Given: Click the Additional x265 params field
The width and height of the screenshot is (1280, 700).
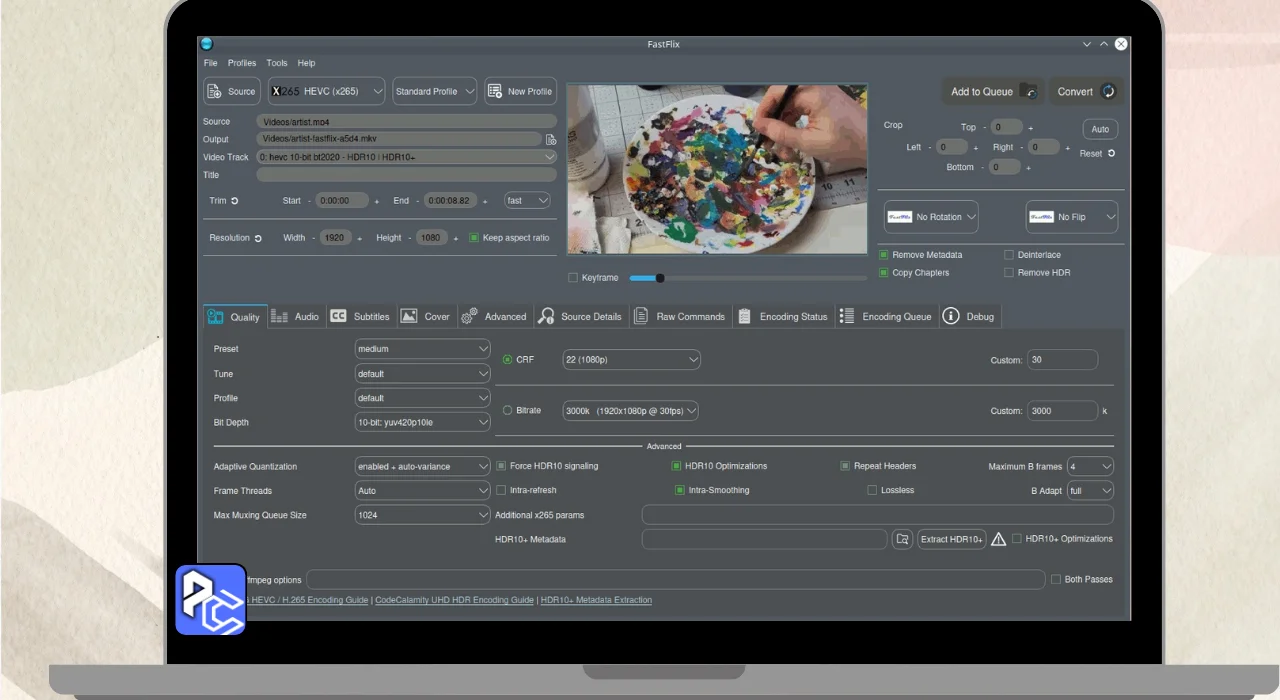Looking at the screenshot, I should tap(876, 515).
